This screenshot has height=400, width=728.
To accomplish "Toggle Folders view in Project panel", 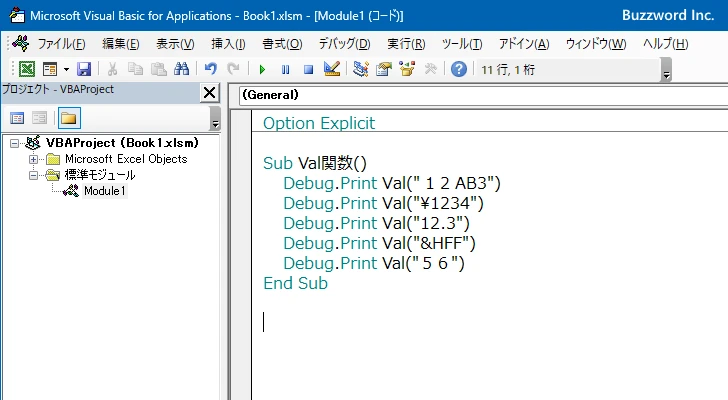I will pos(69,118).
